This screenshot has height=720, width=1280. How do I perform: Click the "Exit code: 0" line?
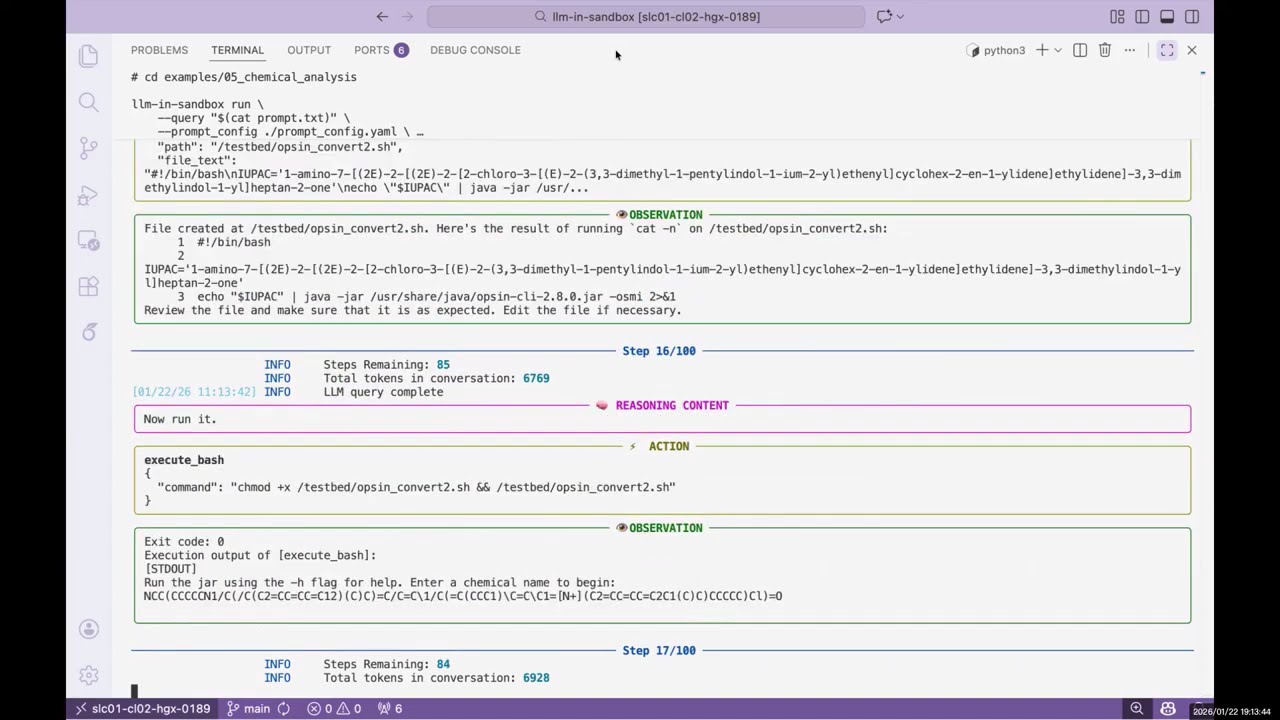point(184,542)
